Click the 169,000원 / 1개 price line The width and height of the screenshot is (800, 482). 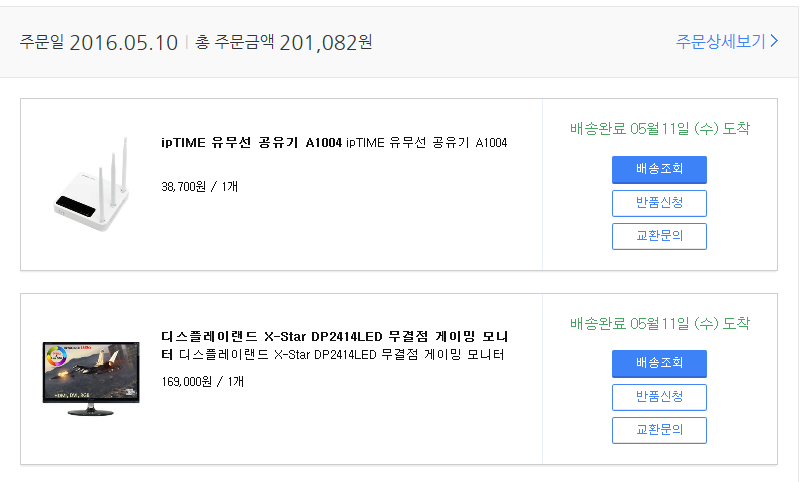click(x=202, y=381)
